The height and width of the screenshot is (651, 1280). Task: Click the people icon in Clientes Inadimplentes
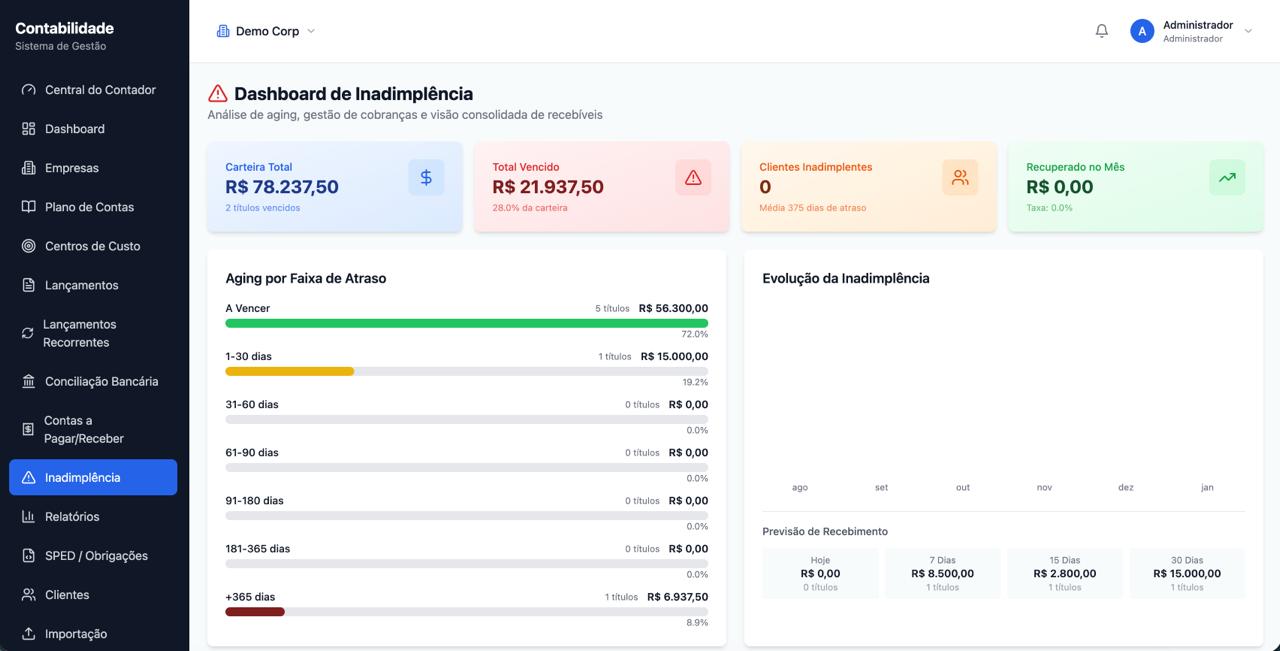tap(960, 178)
